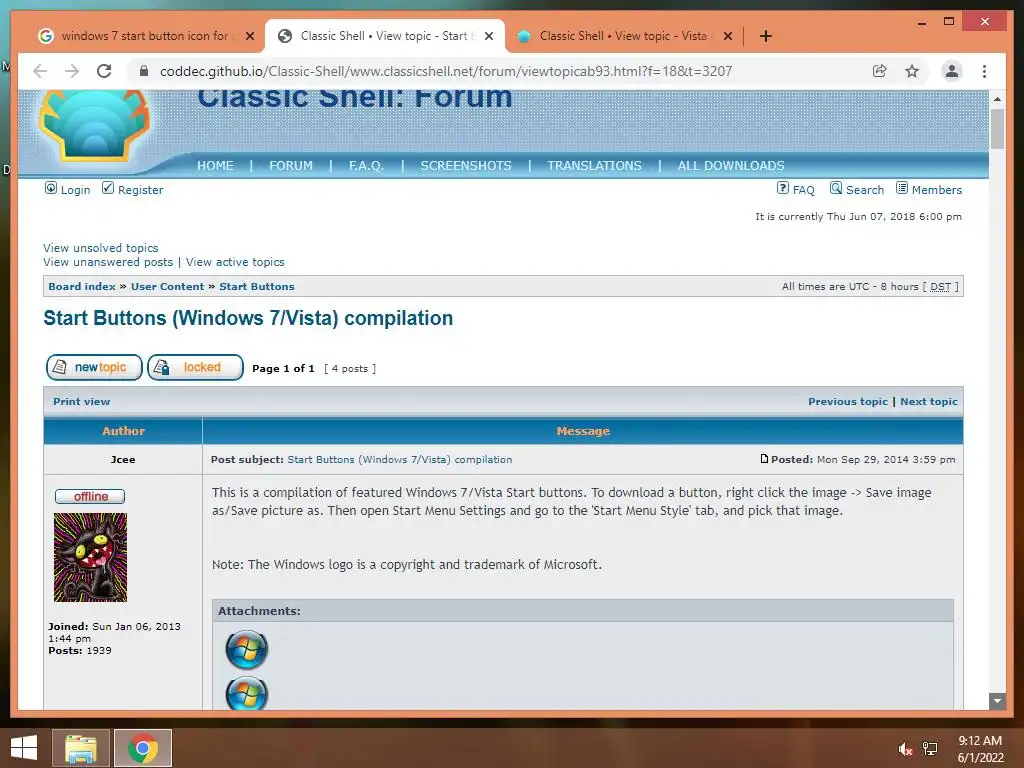Switch to Classic Shell Vista topic tab
This screenshot has height=768, width=1024.
click(x=622, y=36)
